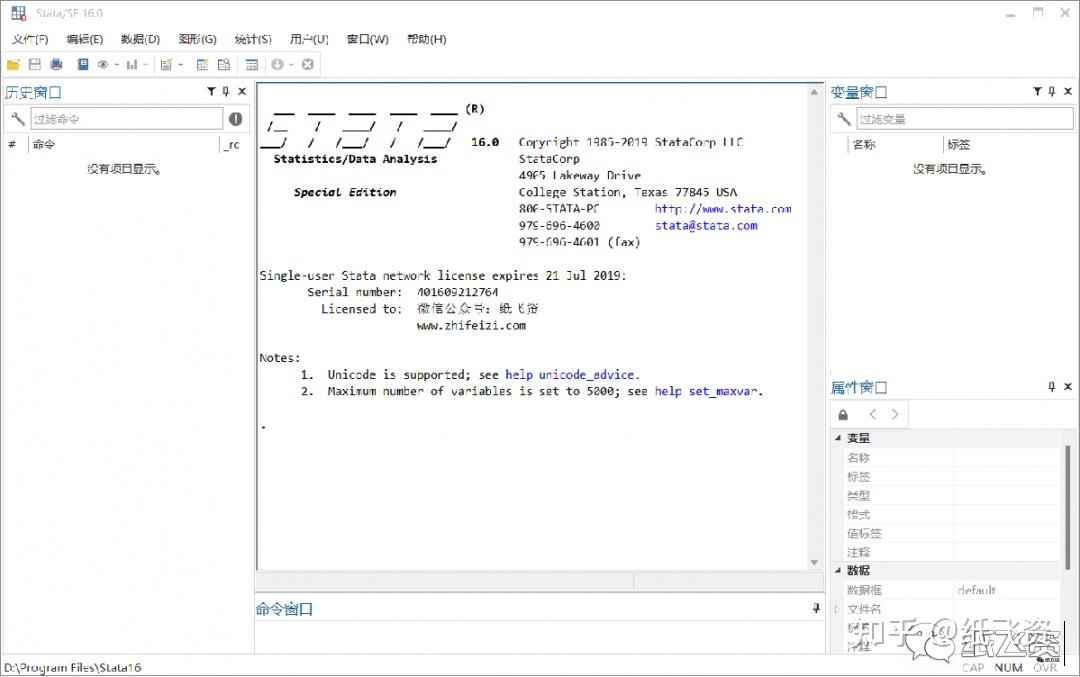Launch the Do-file Editor icon
This screenshot has height=677, width=1080.
[166, 63]
